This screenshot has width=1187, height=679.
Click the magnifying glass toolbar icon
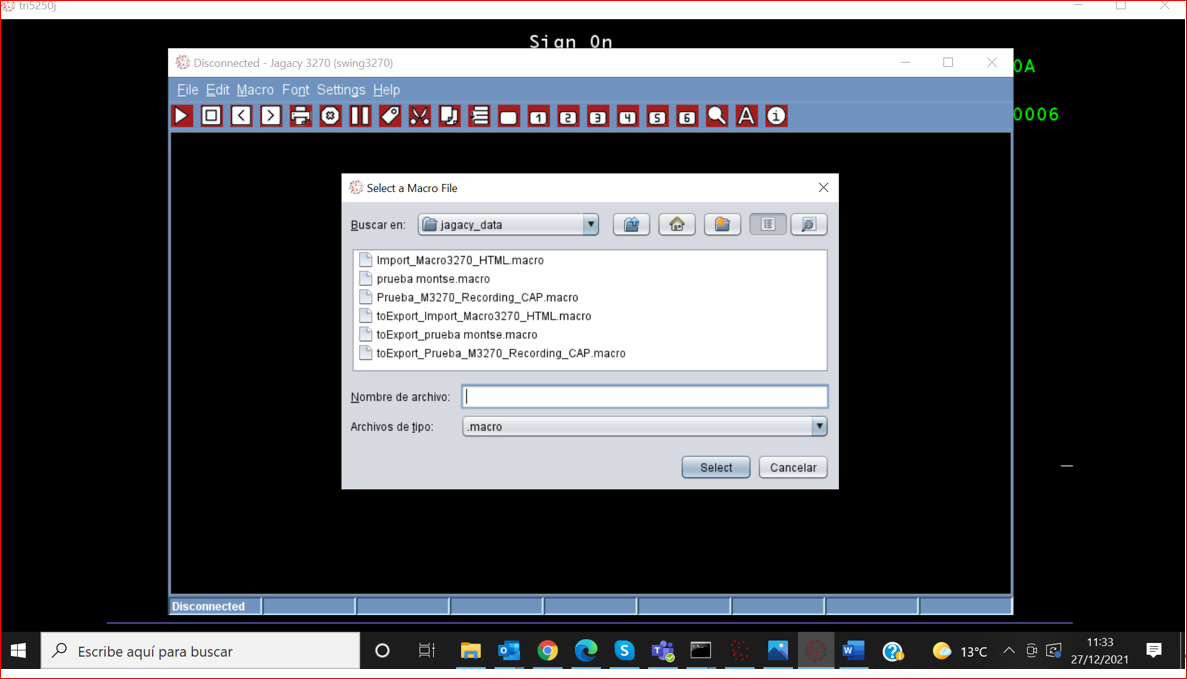pos(716,117)
